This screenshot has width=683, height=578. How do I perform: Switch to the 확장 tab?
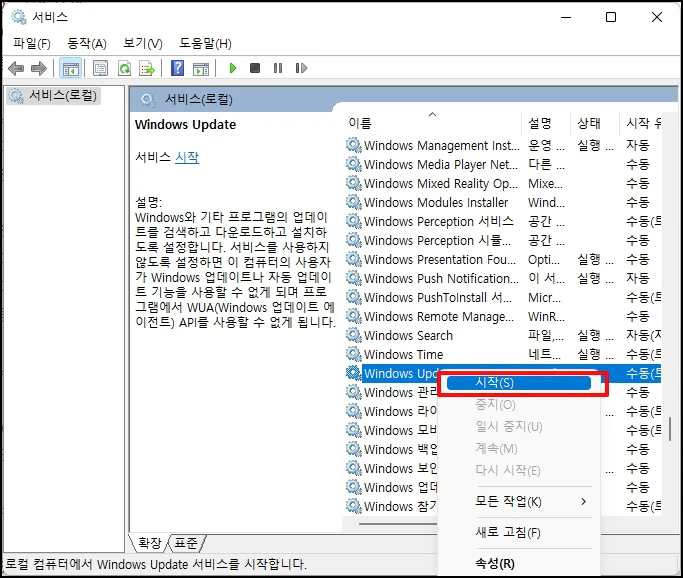click(149, 543)
